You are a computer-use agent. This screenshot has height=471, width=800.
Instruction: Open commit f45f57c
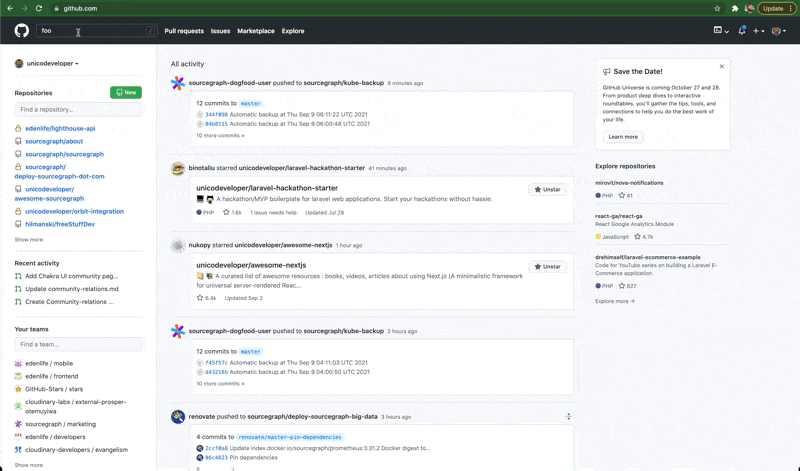coord(216,362)
